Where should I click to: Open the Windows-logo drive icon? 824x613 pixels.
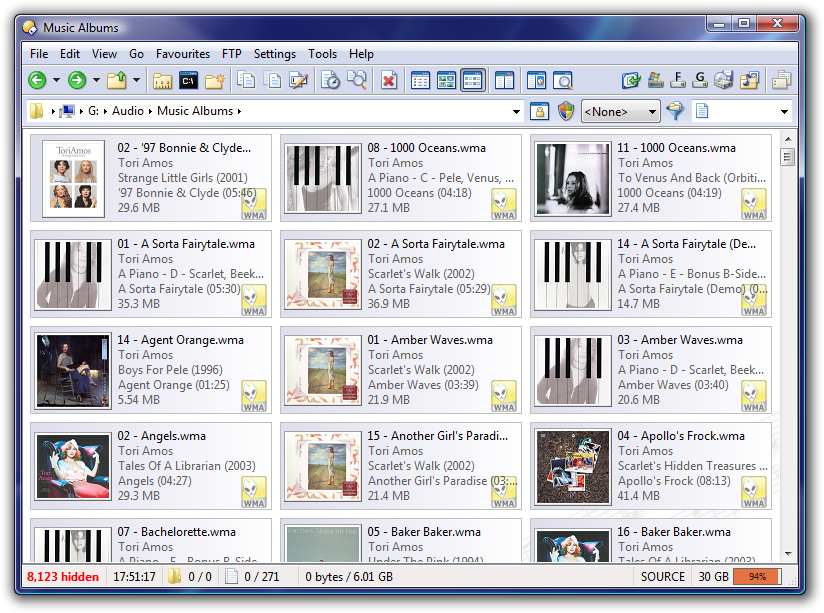(655, 80)
